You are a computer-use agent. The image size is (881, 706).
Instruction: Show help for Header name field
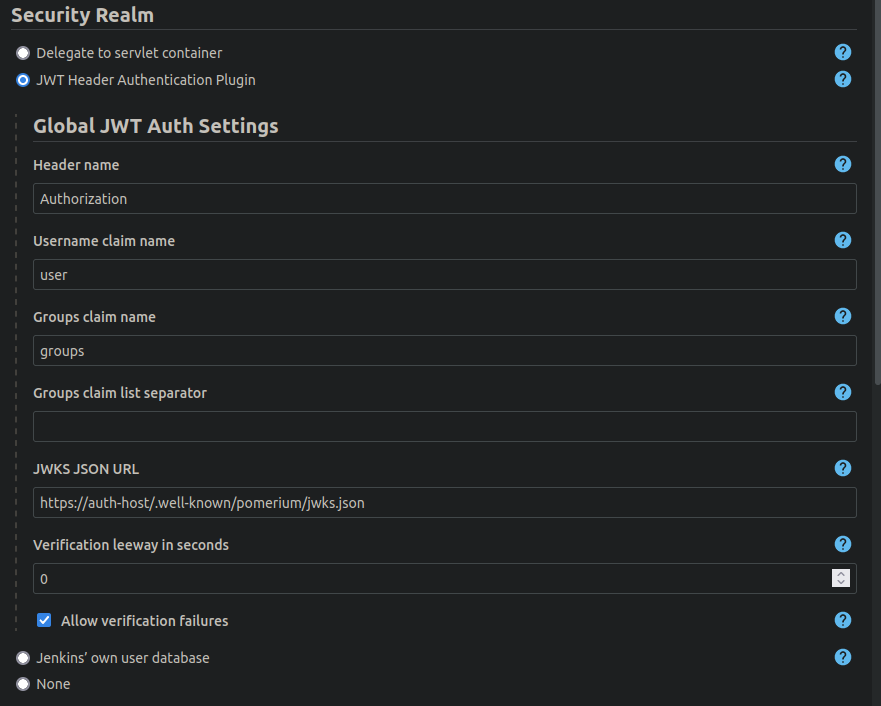click(x=842, y=164)
